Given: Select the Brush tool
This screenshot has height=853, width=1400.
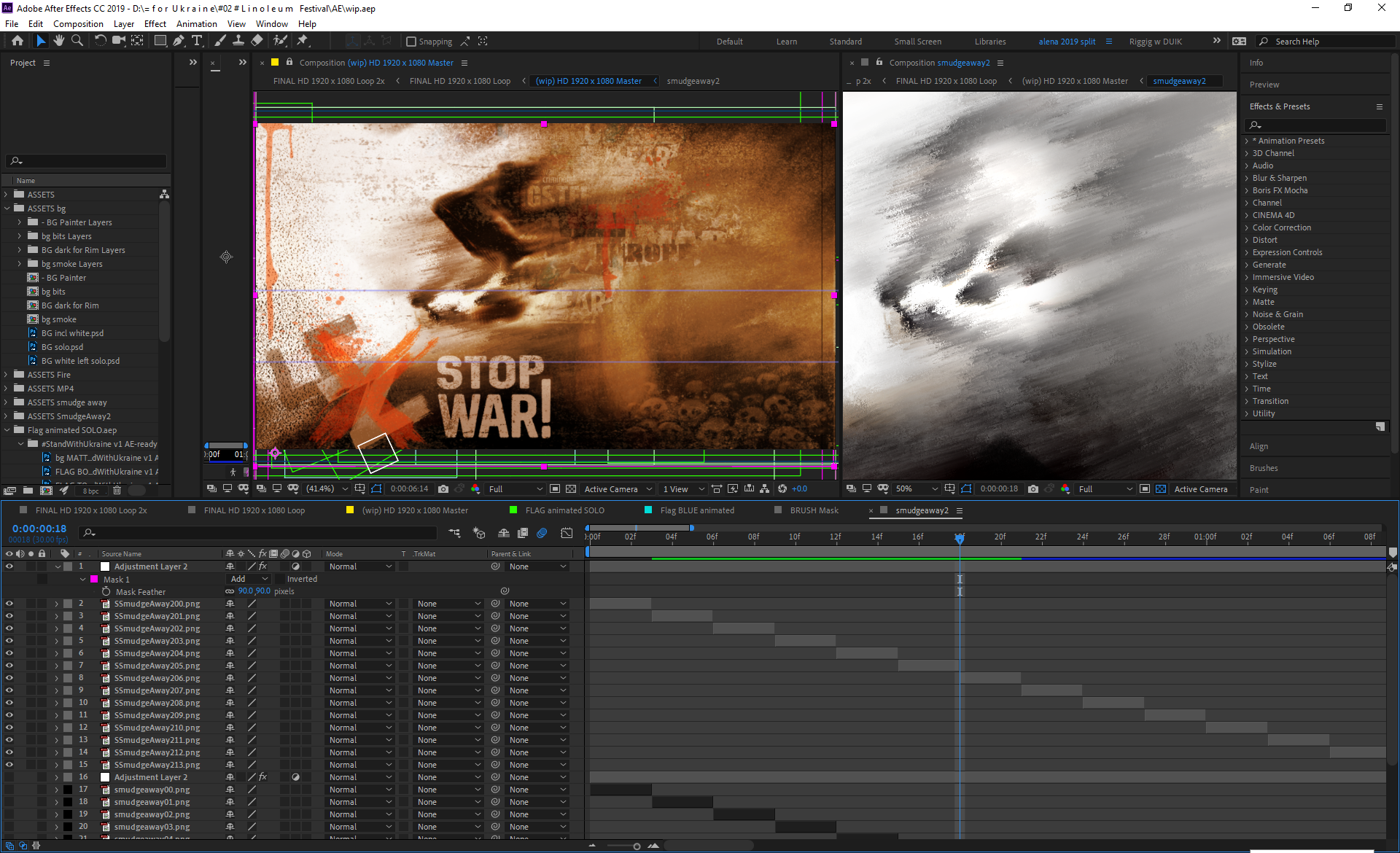Looking at the screenshot, I should pyautogui.click(x=219, y=41).
